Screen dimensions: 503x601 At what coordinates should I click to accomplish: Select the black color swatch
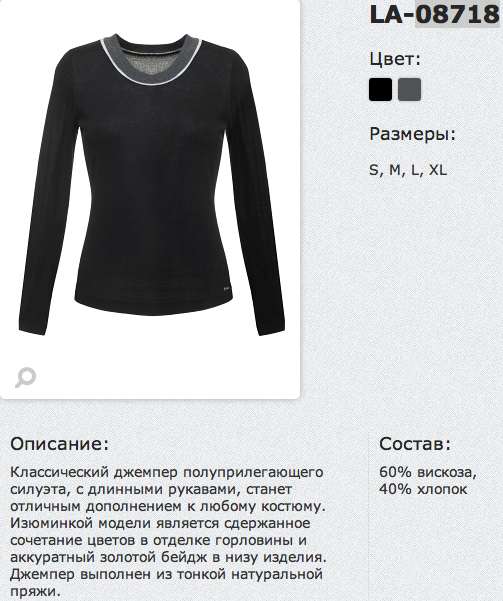pos(380,89)
